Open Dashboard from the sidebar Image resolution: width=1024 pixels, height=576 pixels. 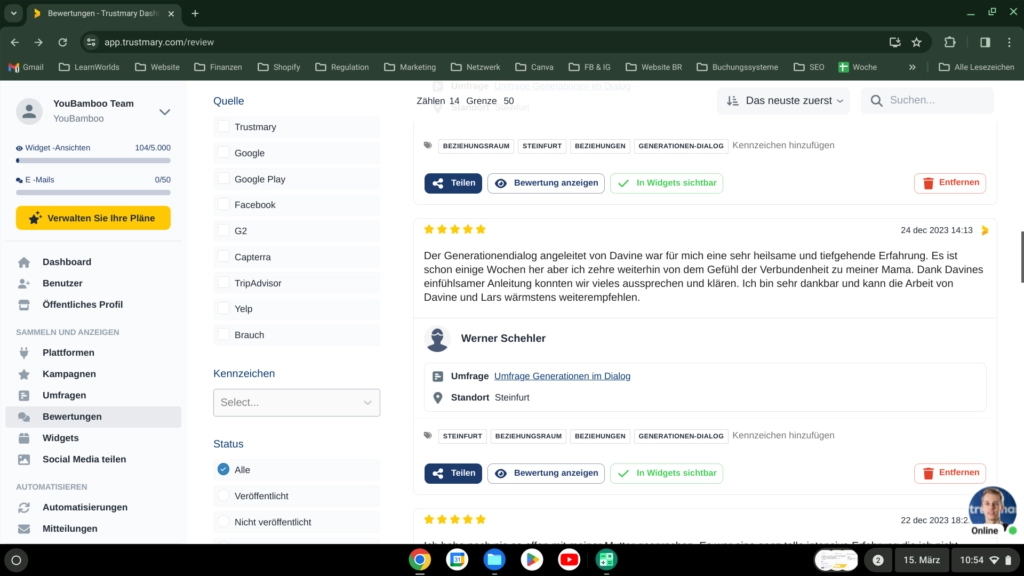point(67,262)
